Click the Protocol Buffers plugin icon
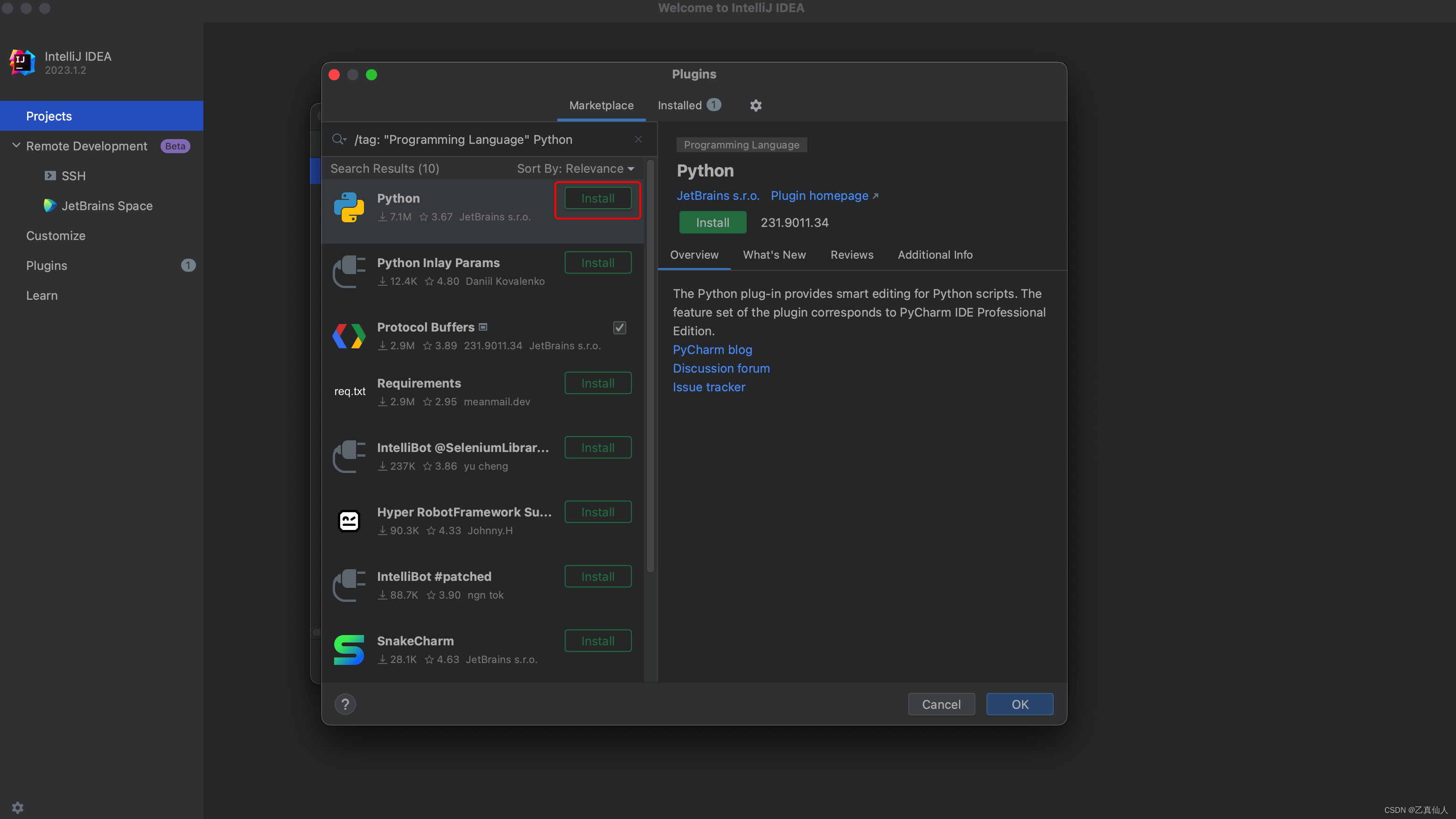The height and width of the screenshot is (819, 1456). 349,335
